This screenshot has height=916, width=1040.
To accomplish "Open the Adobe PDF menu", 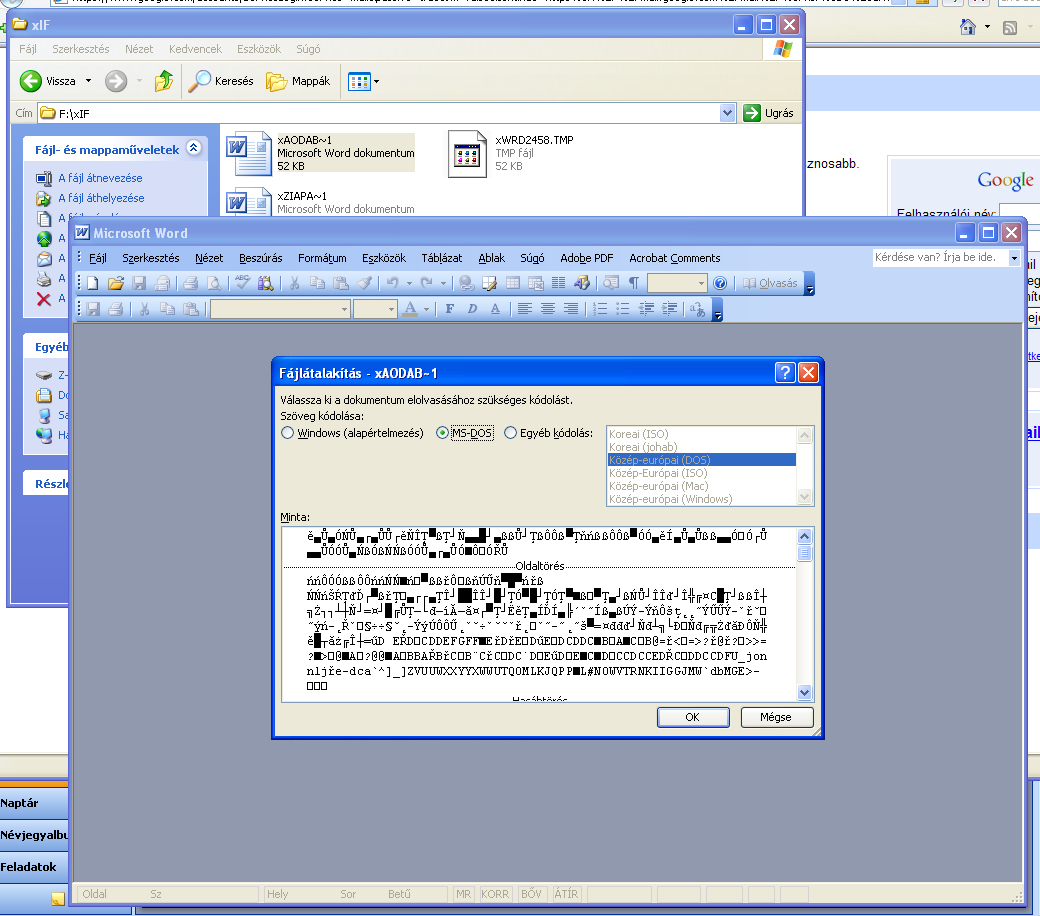I will [586, 258].
